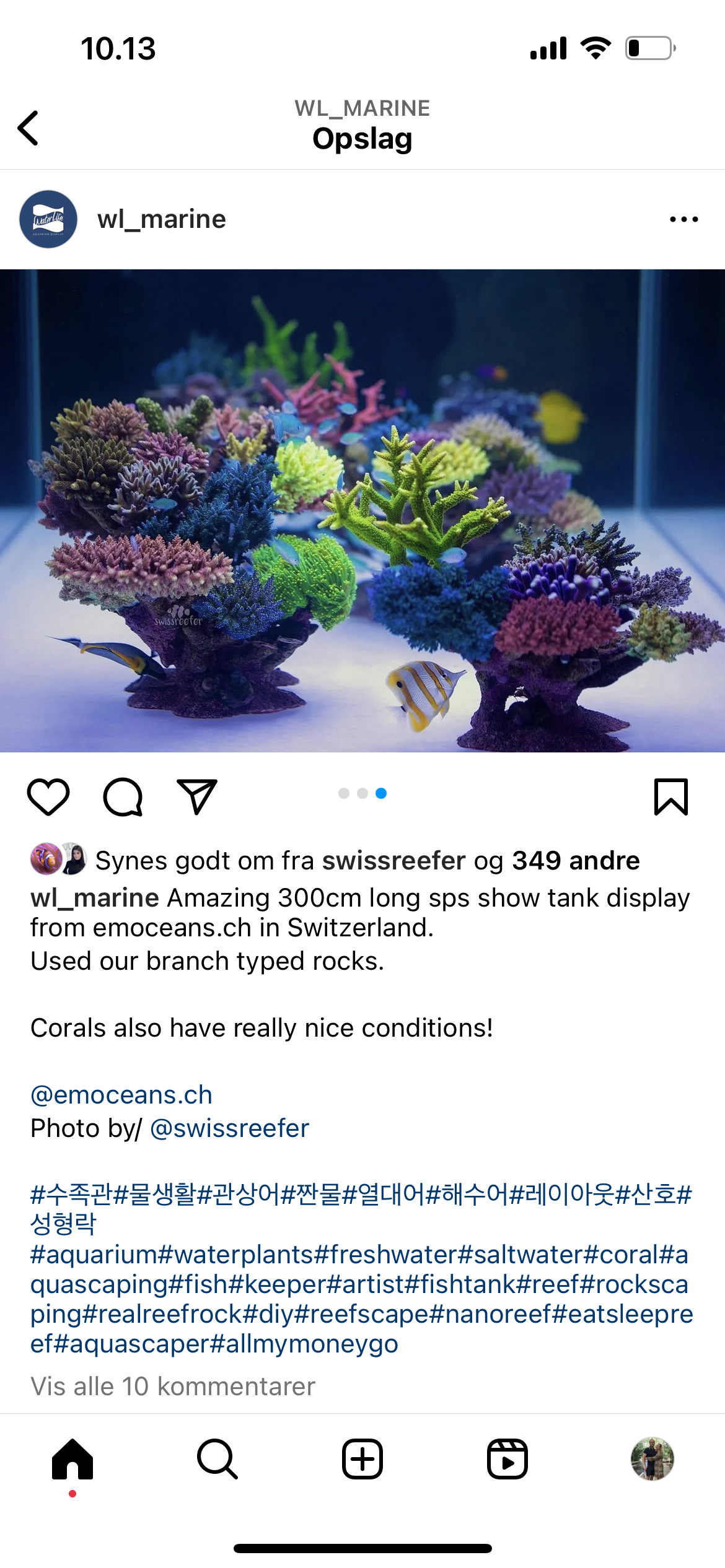Open #aquarium hashtag link
725x1568 pixels.
tap(94, 1255)
